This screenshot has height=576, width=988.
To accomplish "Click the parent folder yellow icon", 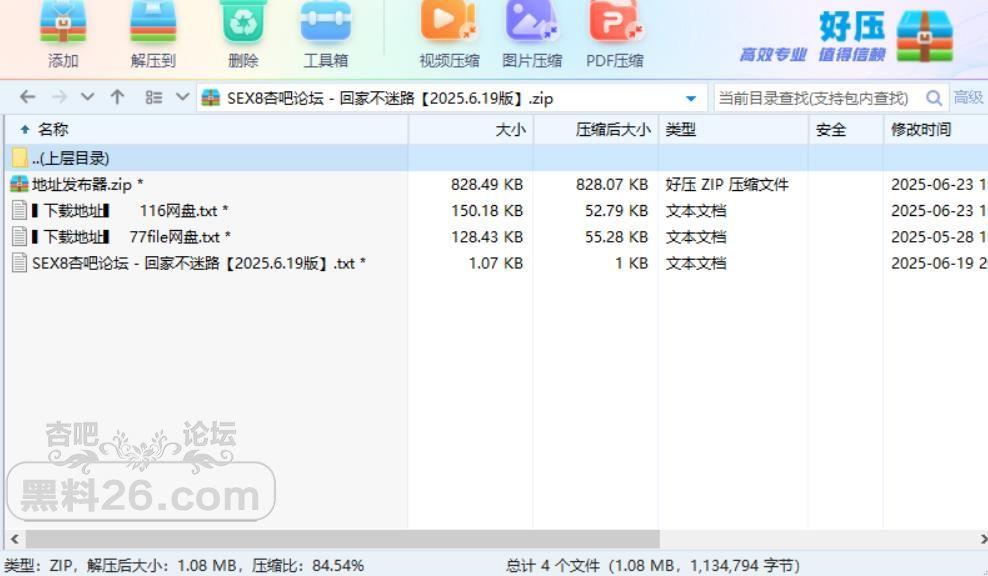I will pos(20,158).
